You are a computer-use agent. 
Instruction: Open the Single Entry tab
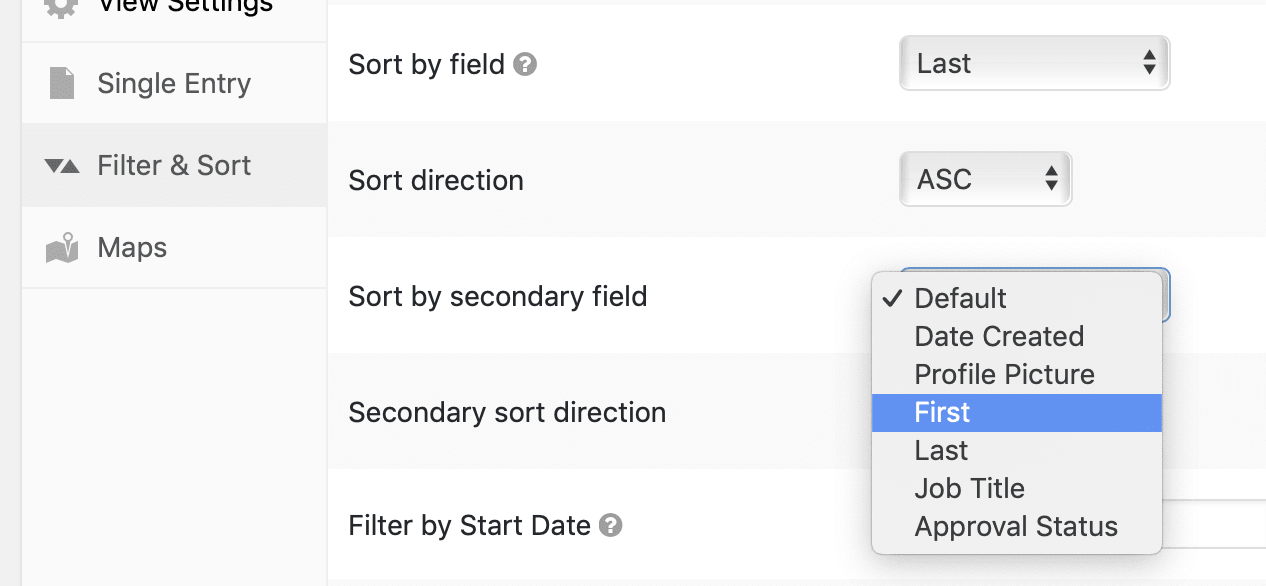pos(174,83)
